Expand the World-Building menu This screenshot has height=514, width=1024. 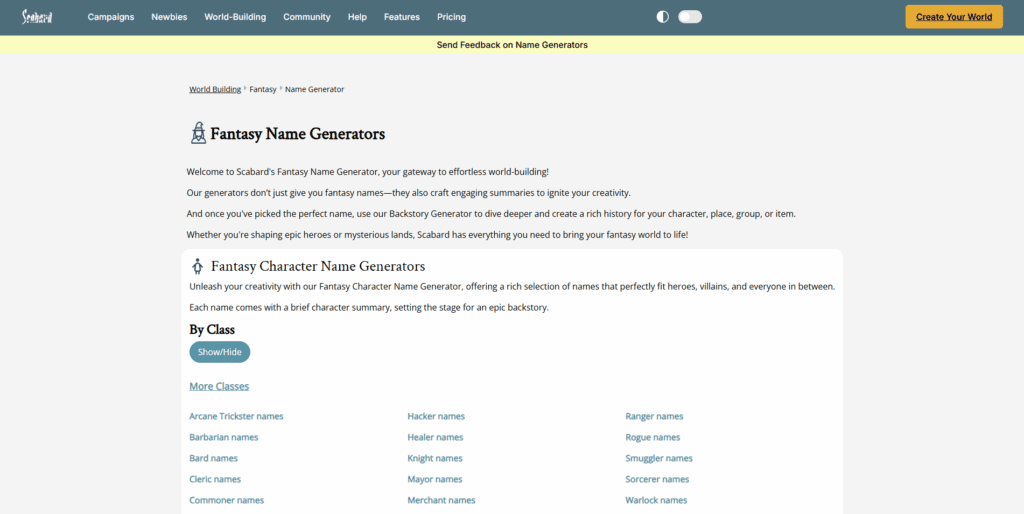coord(235,17)
